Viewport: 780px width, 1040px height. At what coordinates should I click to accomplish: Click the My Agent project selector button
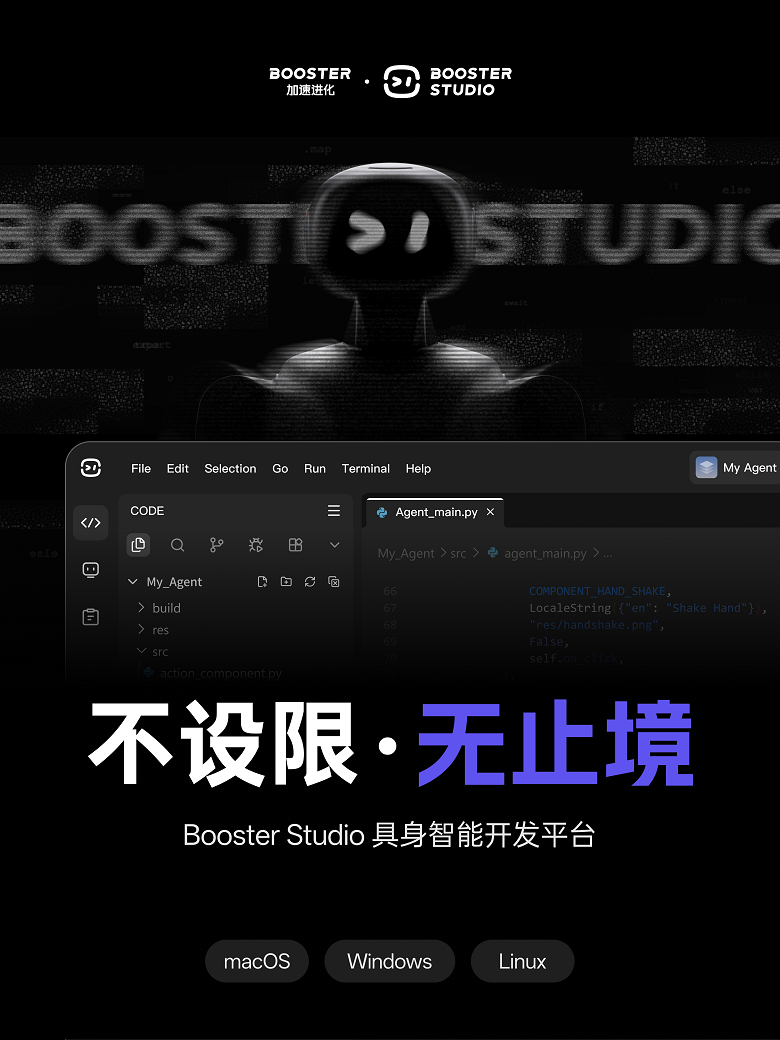tap(735, 468)
